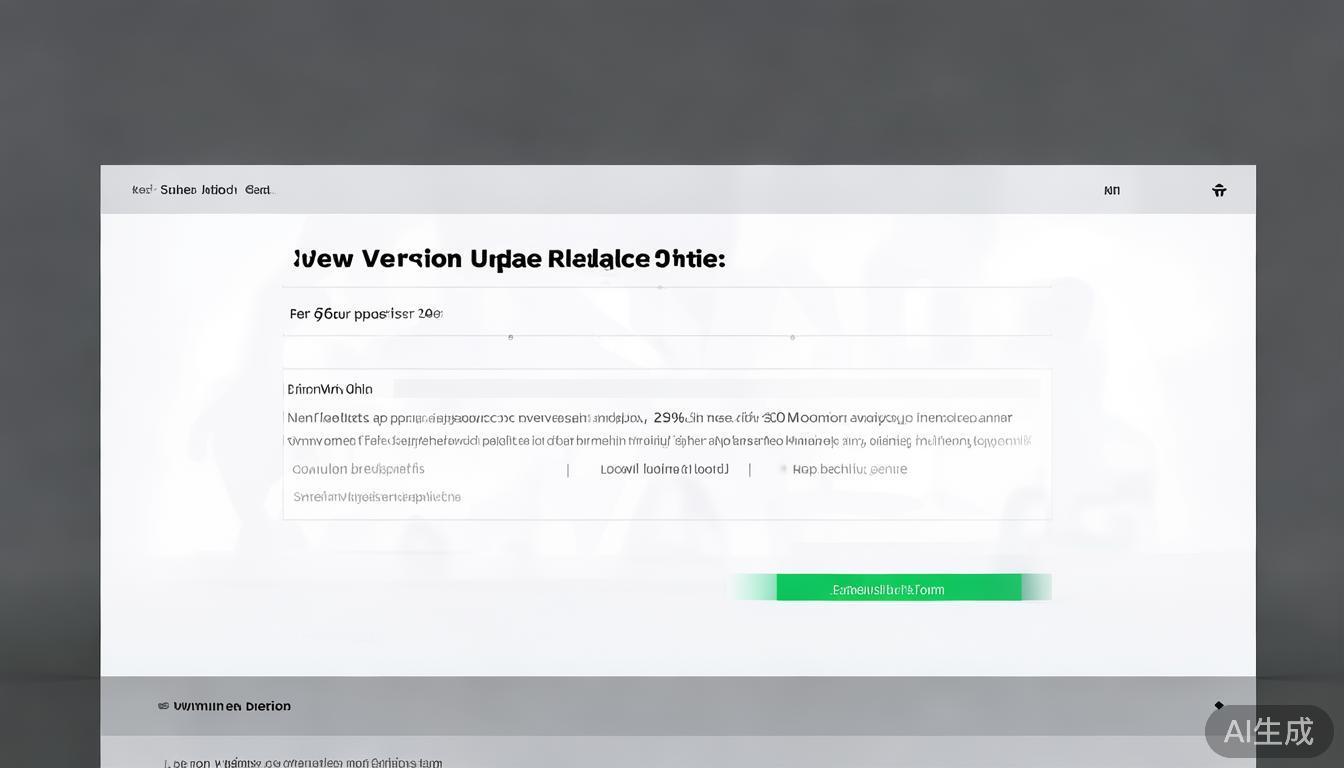Image resolution: width=1344 pixels, height=768 pixels.
Task: Click the gray bar beside the "BrironVrh Ohio" label
Action: (716, 389)
